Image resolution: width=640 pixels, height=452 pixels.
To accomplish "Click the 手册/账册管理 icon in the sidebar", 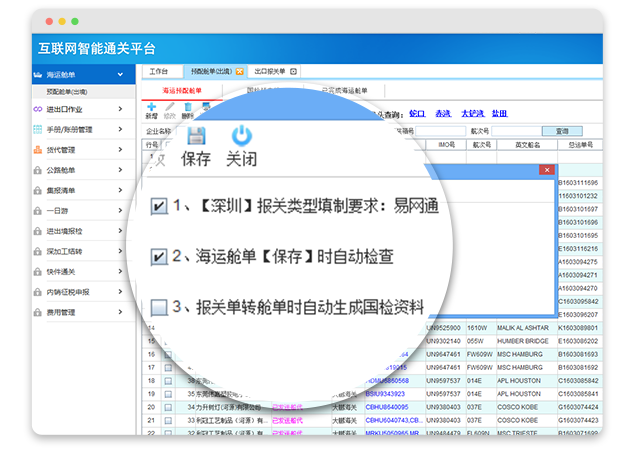I will [x=38, y=130].
